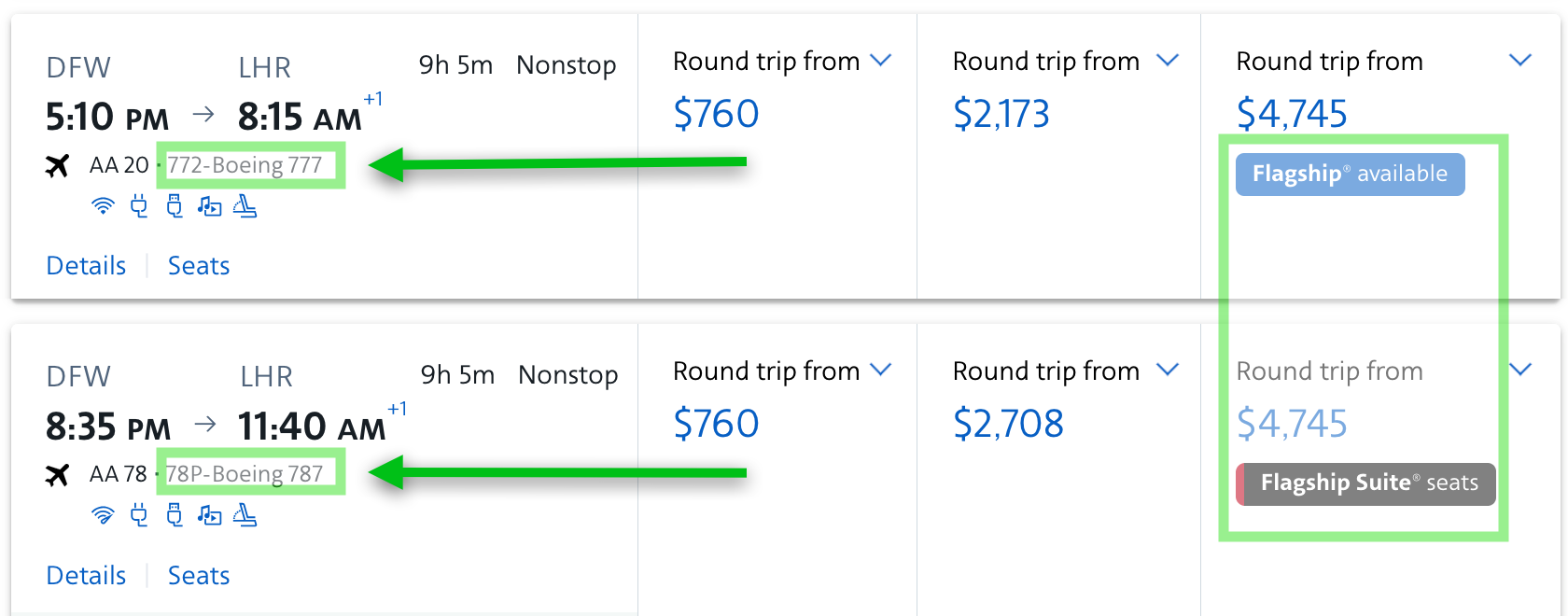Click the entertainment icon for flight AA 20

coord(209,206)
